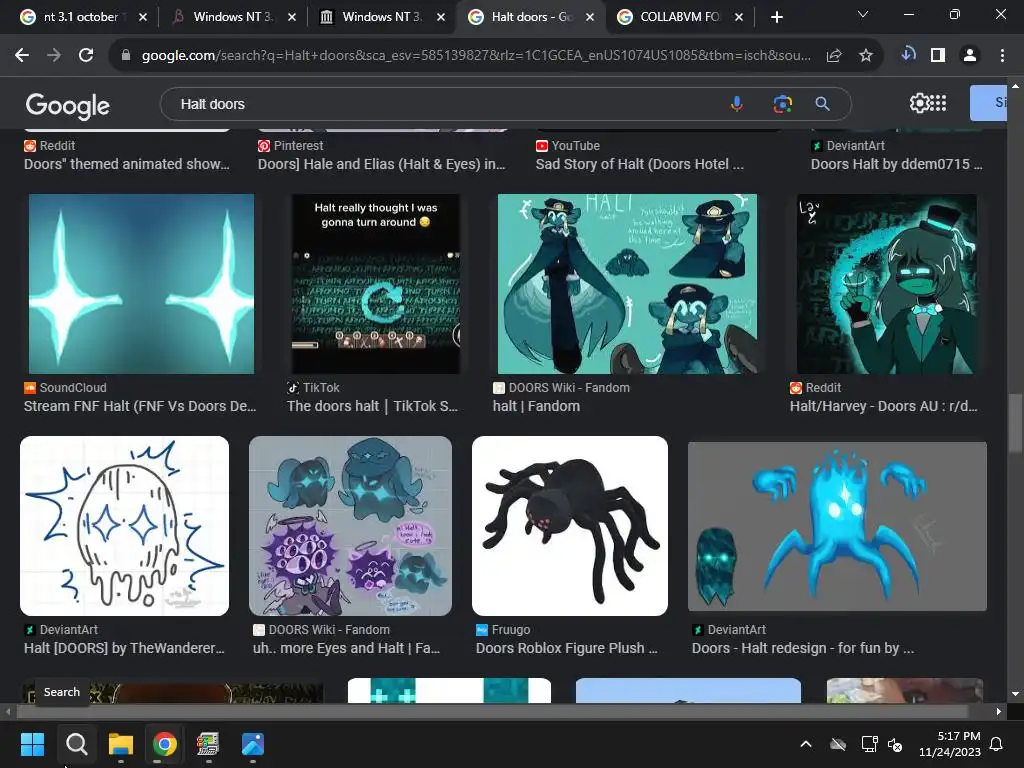The width and height of the screenshot is (1024, 768).
Task: Toggle Chrome side panel
Action: pyautogui.click(x=938, y=56)
